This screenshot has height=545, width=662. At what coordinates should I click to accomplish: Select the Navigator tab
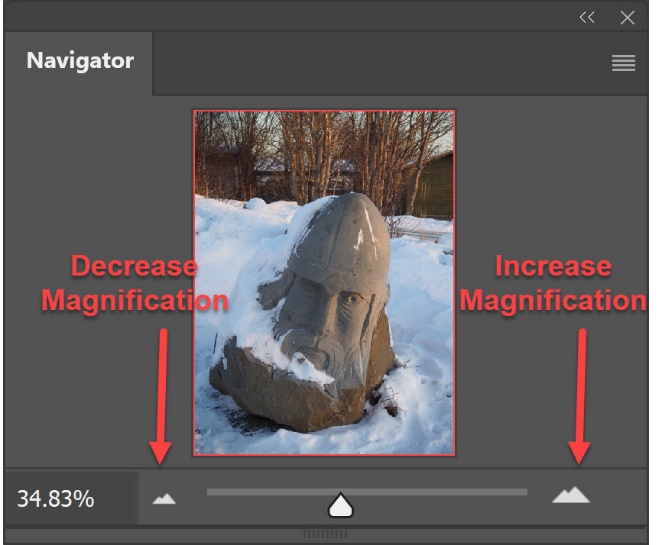coord(79,62)
